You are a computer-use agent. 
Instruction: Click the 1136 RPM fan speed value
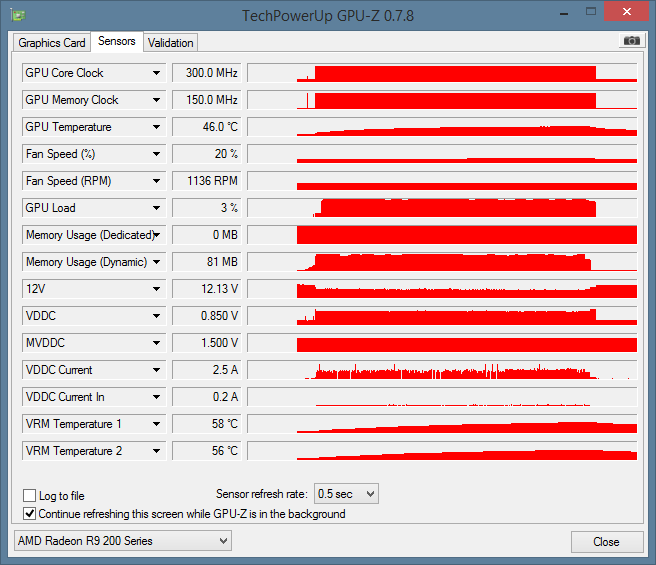(x=207, y=181)
